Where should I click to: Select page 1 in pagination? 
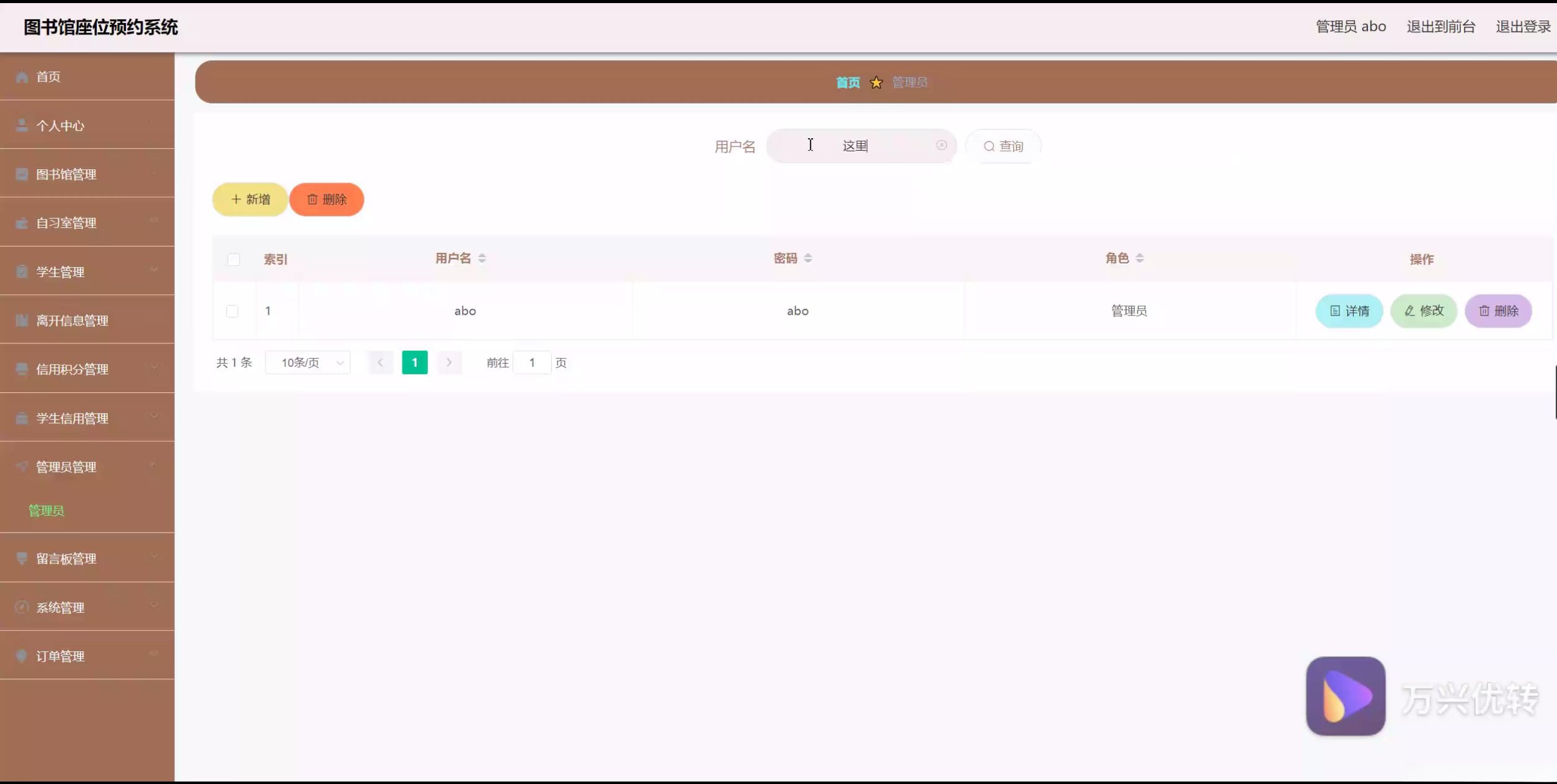[x=415, y=363]
